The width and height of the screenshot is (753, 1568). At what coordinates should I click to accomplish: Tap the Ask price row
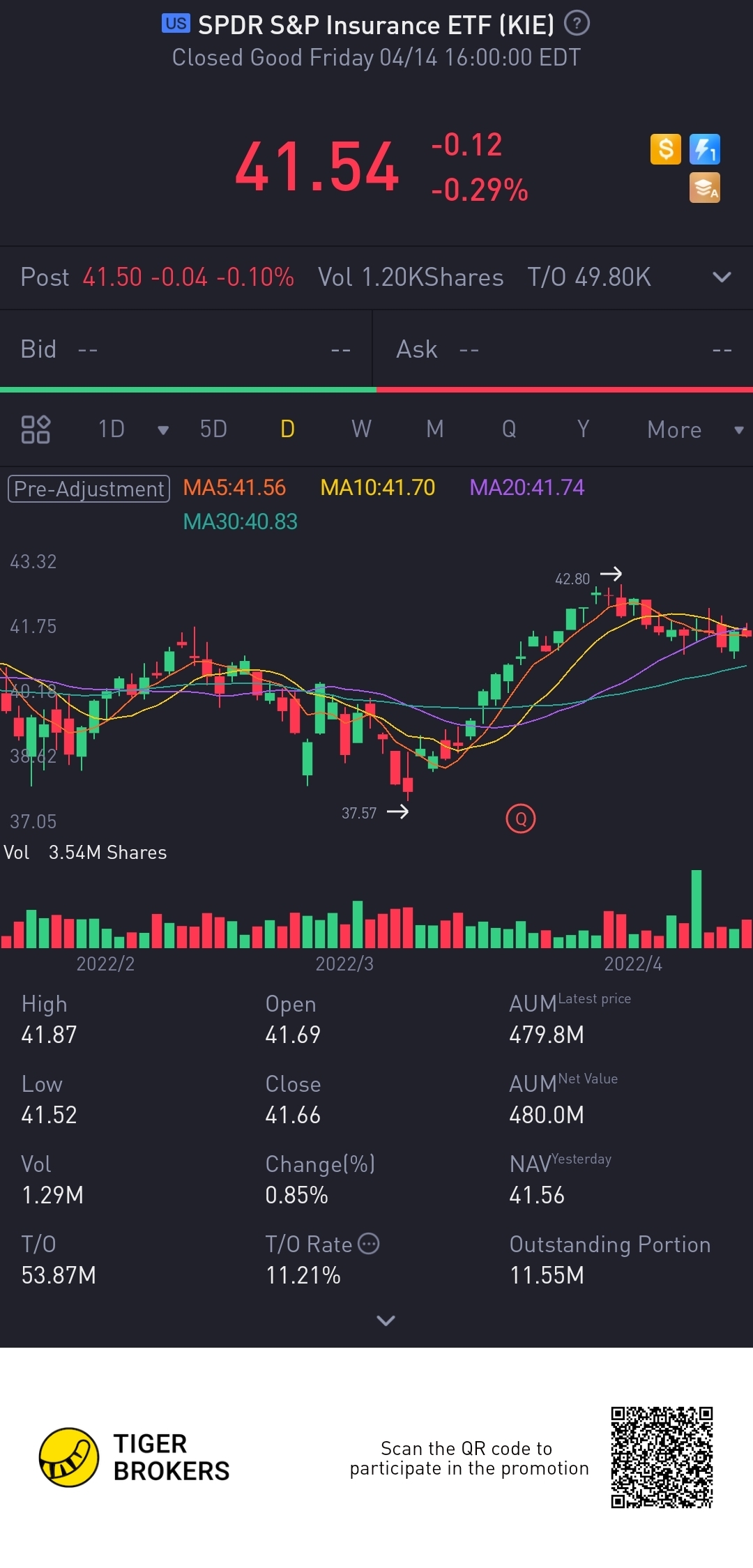click(563, 349)
